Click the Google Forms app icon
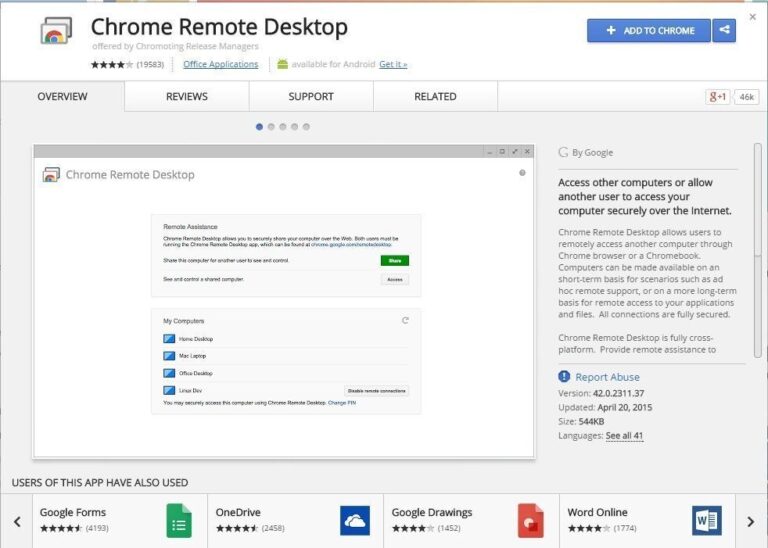The height and width of the screenshot is (548, 768). pos(179,520)
